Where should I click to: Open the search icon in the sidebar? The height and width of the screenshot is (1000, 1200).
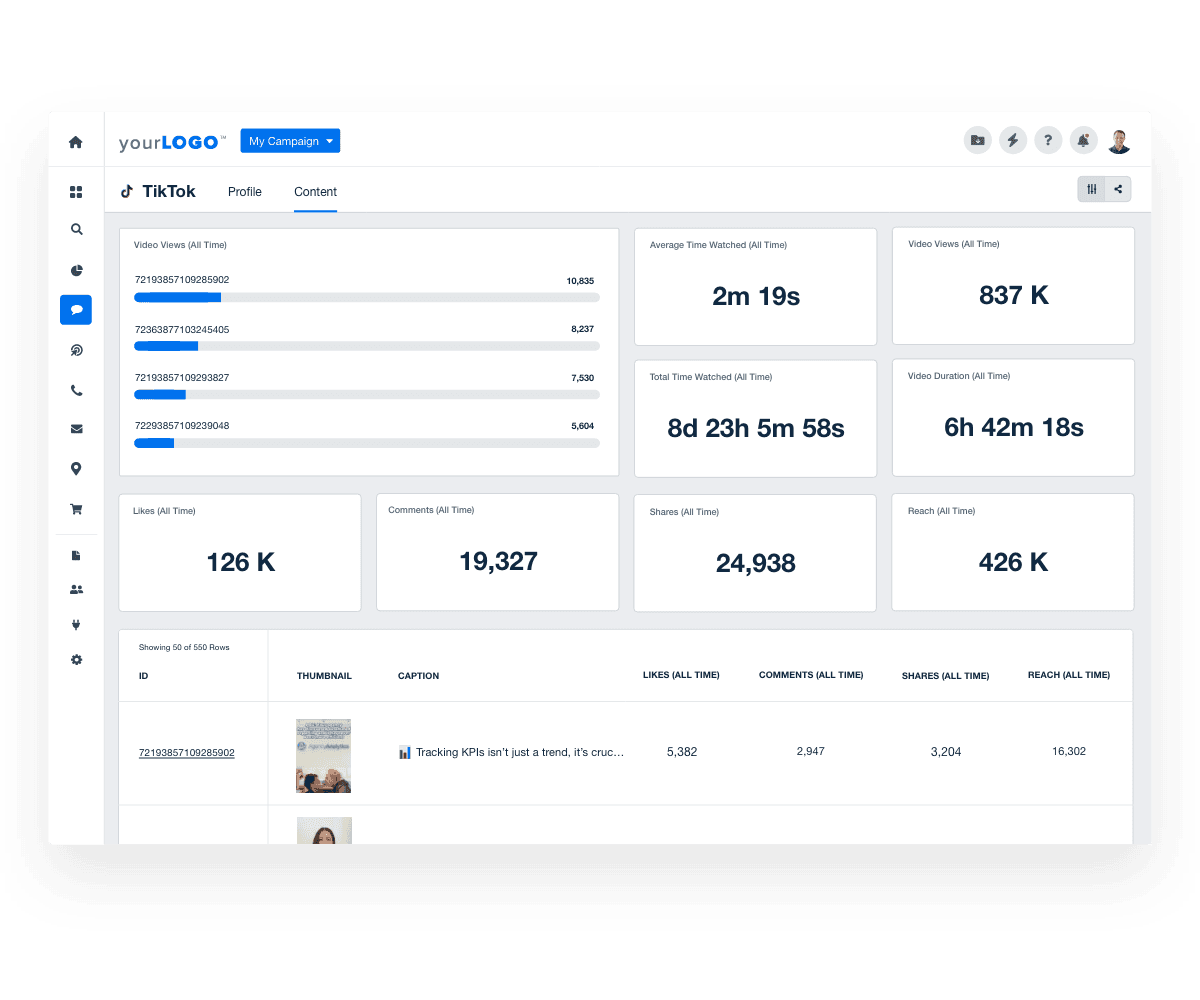[x=76, y=229]
